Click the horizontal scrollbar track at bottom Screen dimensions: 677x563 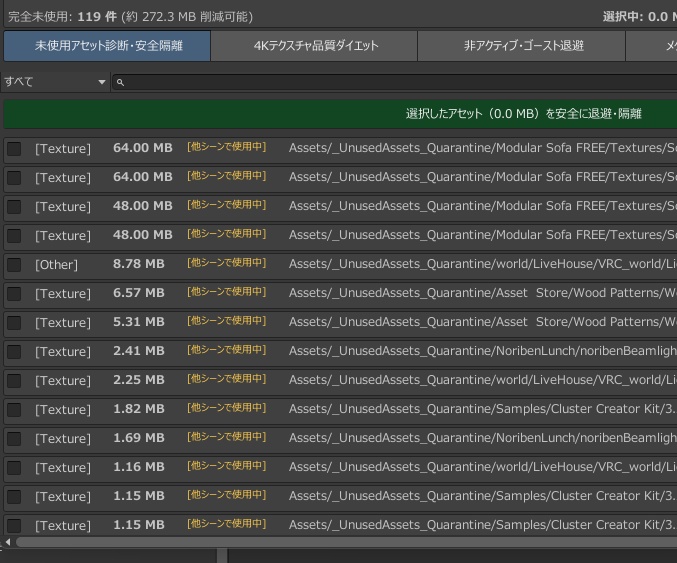coord(346,542)
